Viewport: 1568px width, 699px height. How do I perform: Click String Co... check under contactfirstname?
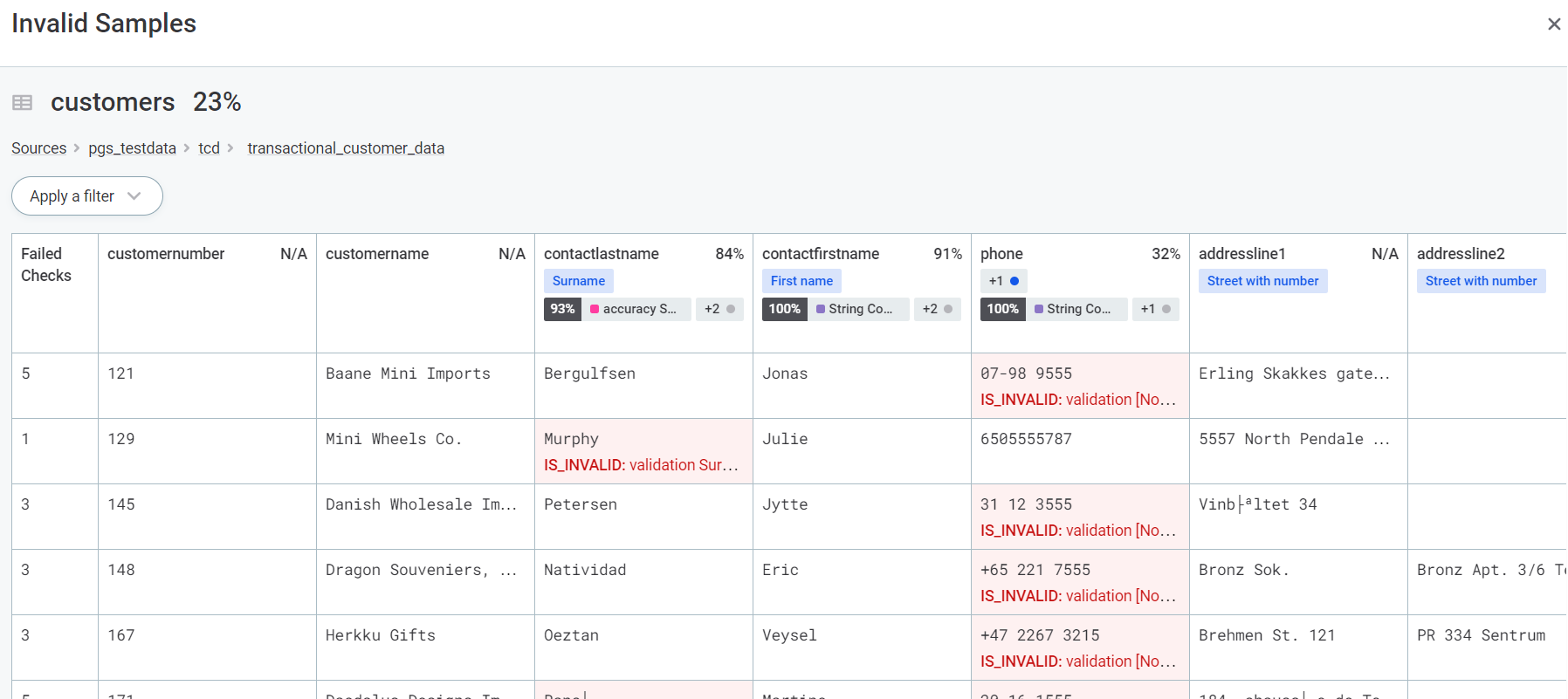(x=853, y=309)
